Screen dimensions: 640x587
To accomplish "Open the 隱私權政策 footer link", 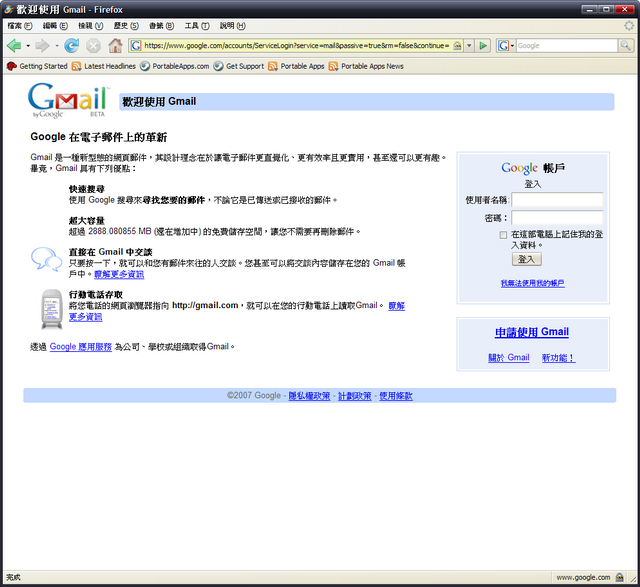I will (309, 396).
